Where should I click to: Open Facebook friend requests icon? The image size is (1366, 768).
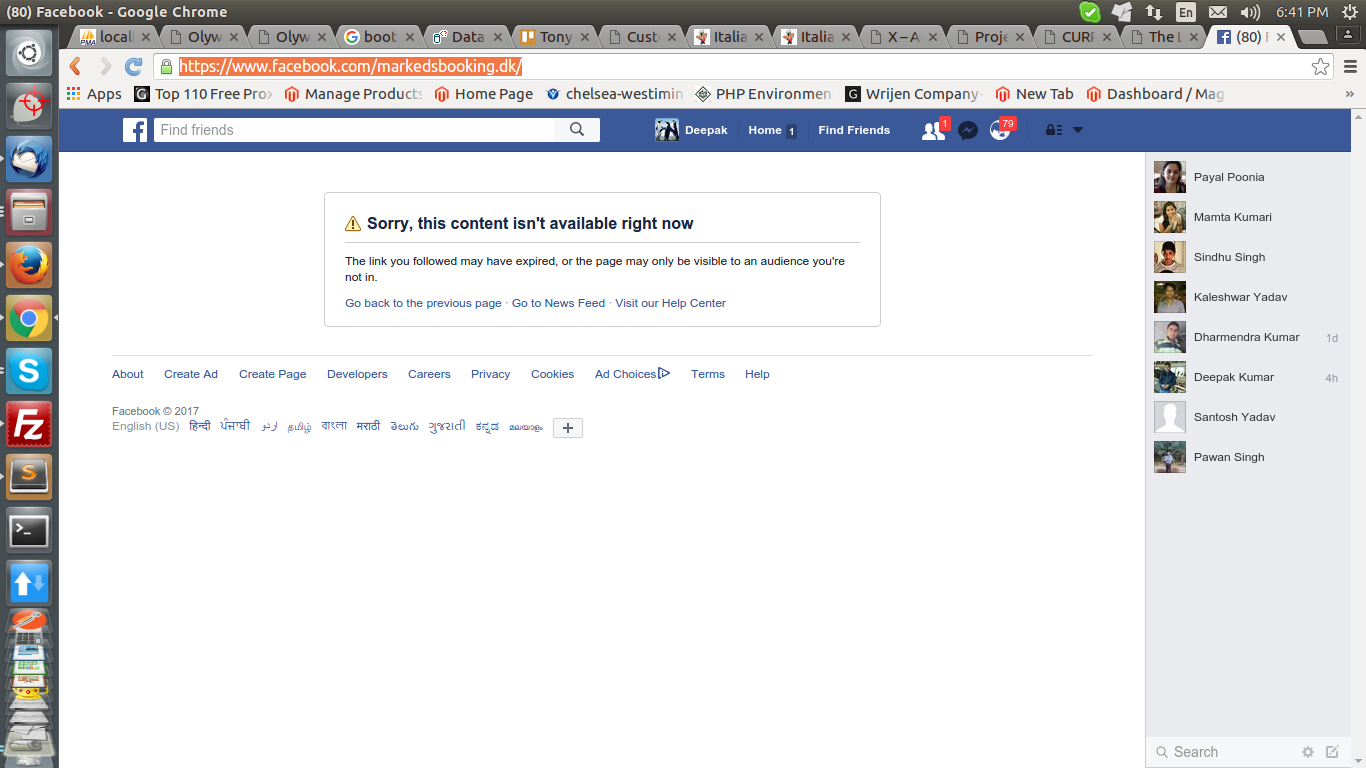point(933,130)
